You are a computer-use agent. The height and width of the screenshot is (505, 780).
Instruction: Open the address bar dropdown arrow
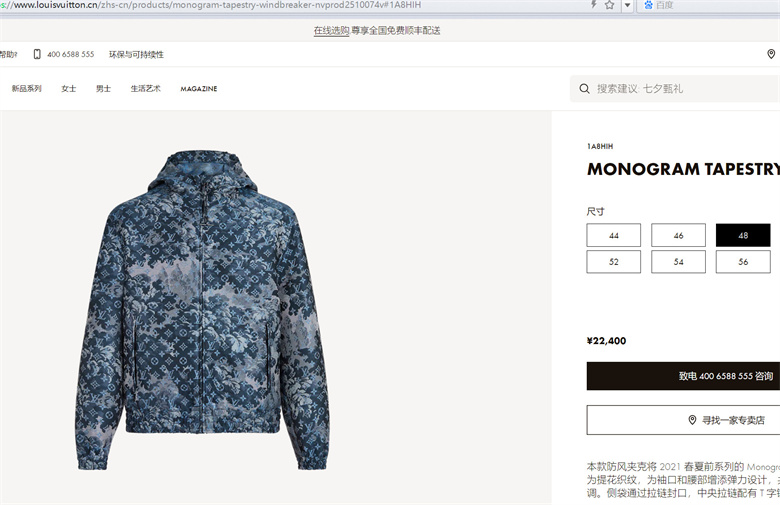pyautogui.click(x=627, y=5)
